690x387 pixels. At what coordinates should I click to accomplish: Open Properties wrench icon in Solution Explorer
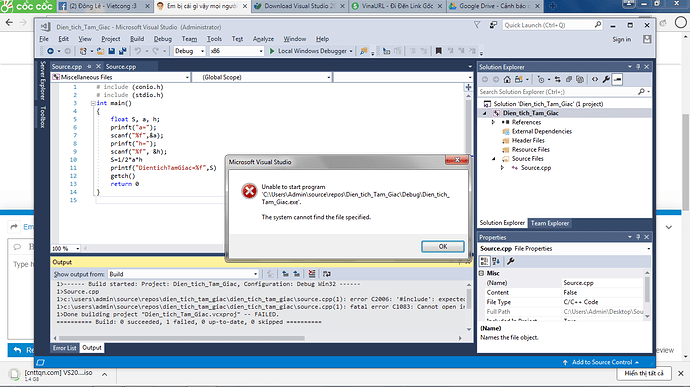(606, 80)
